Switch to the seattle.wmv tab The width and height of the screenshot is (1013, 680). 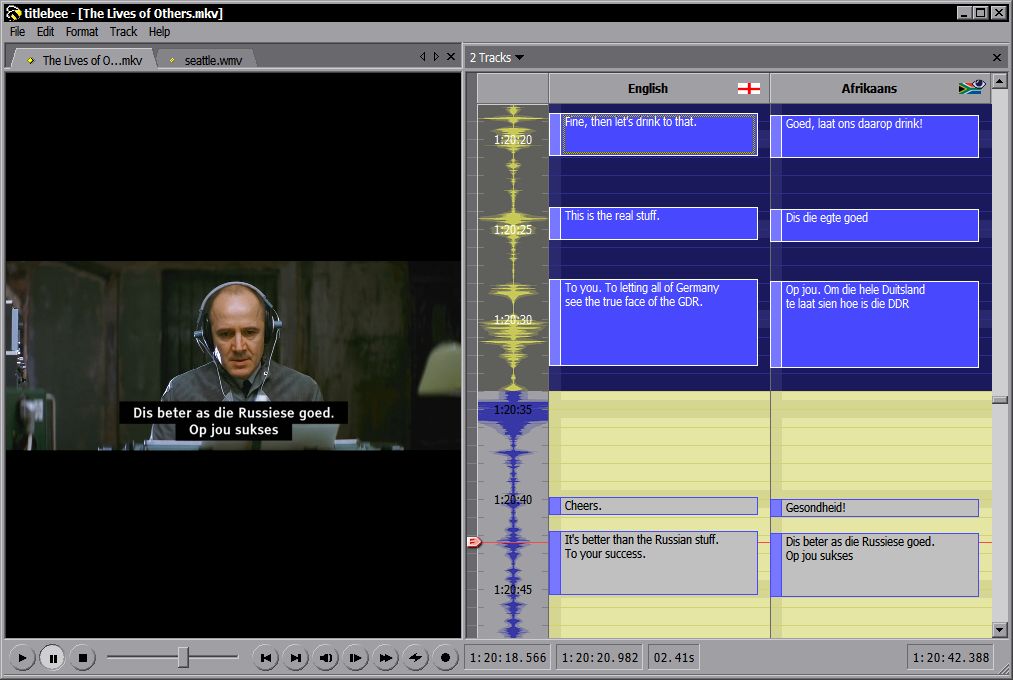click(x=207, y=60)
